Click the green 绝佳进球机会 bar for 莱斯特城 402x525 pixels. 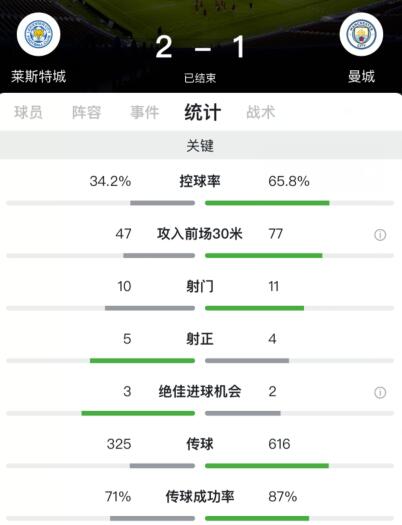pos(138,413)
